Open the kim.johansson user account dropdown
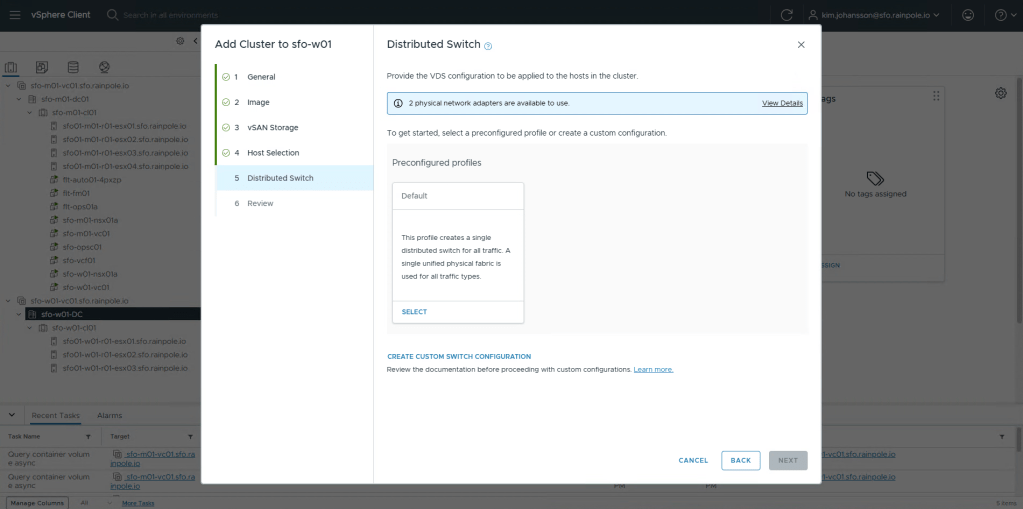 coord(882,15)
